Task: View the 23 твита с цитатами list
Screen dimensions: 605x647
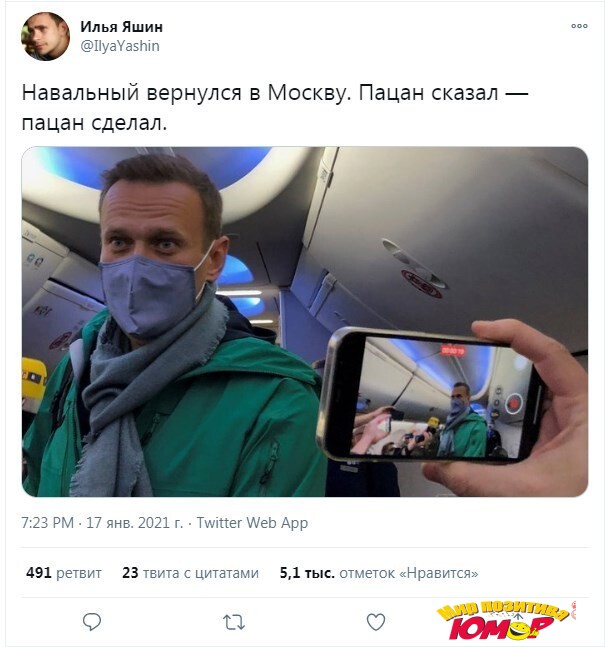Action: [x=190, y=573]
